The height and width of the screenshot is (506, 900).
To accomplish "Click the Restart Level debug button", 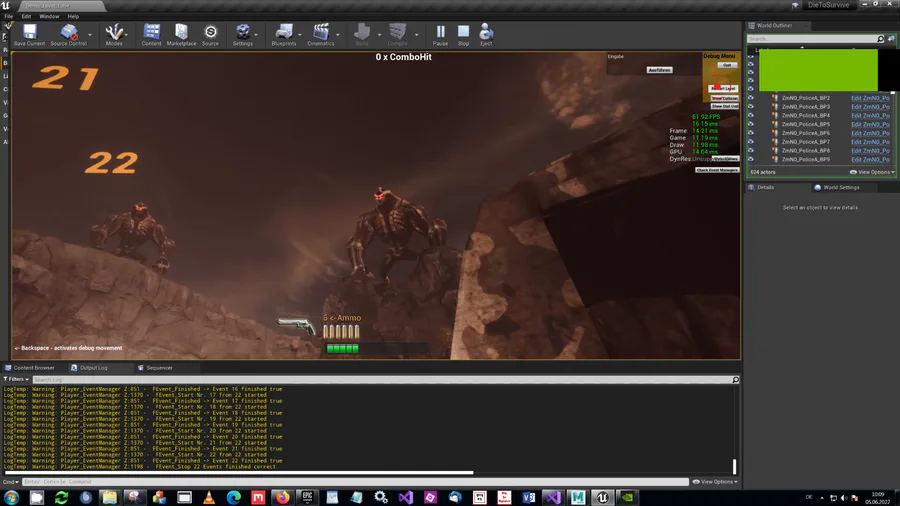I will pos(723,88).
